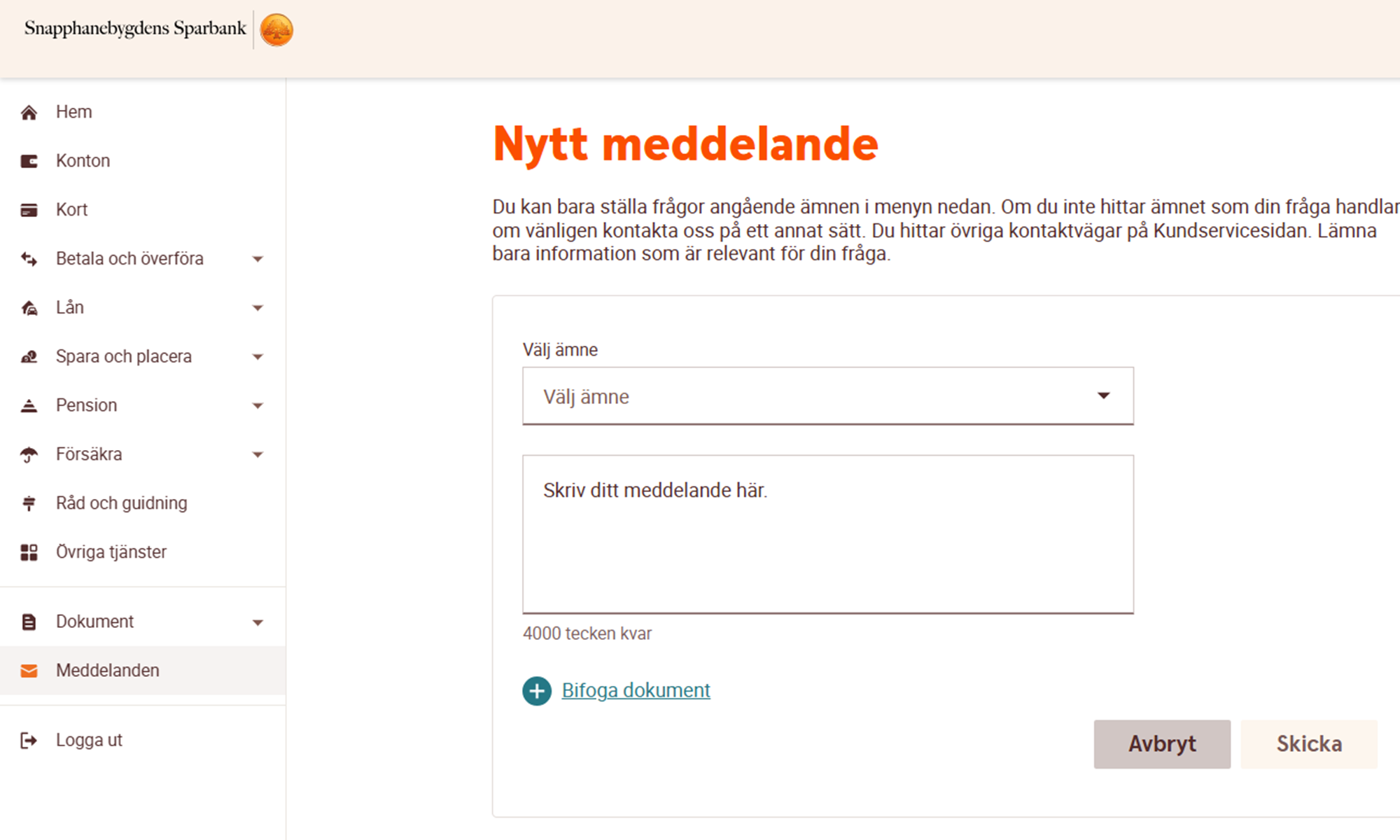Screen dimensions: 1400x840
Task: Click the Övriga tjänster grid icon
Action: (x=29, y=552)
